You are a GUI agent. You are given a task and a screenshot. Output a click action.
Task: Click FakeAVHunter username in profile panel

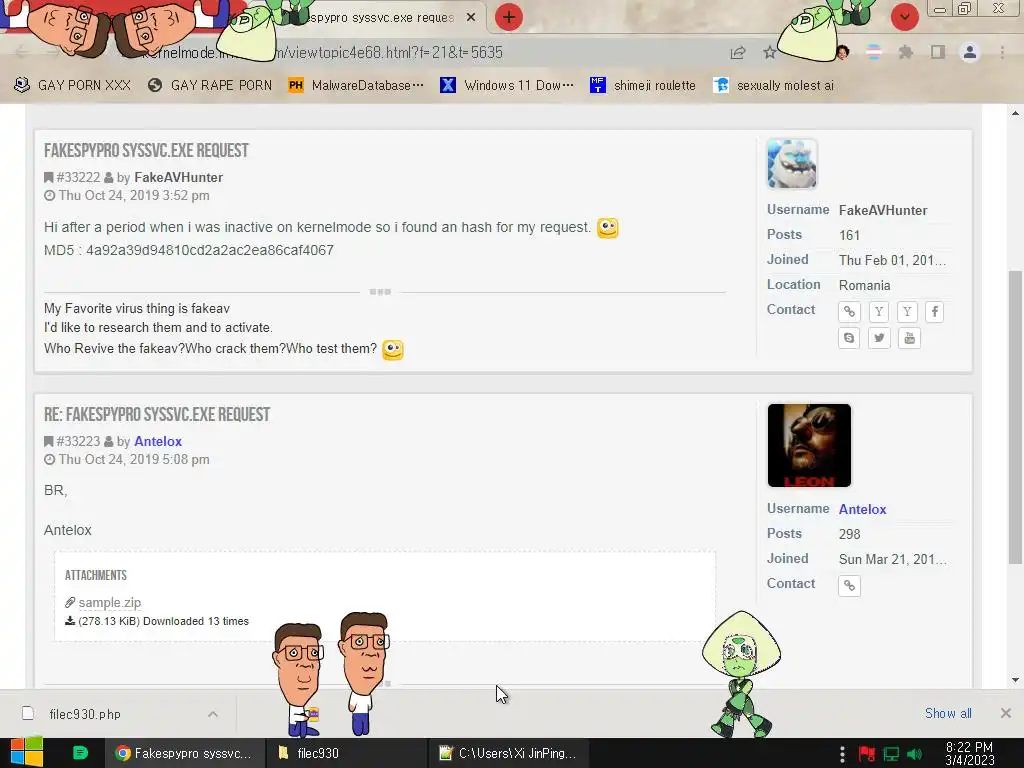[883, 210]
